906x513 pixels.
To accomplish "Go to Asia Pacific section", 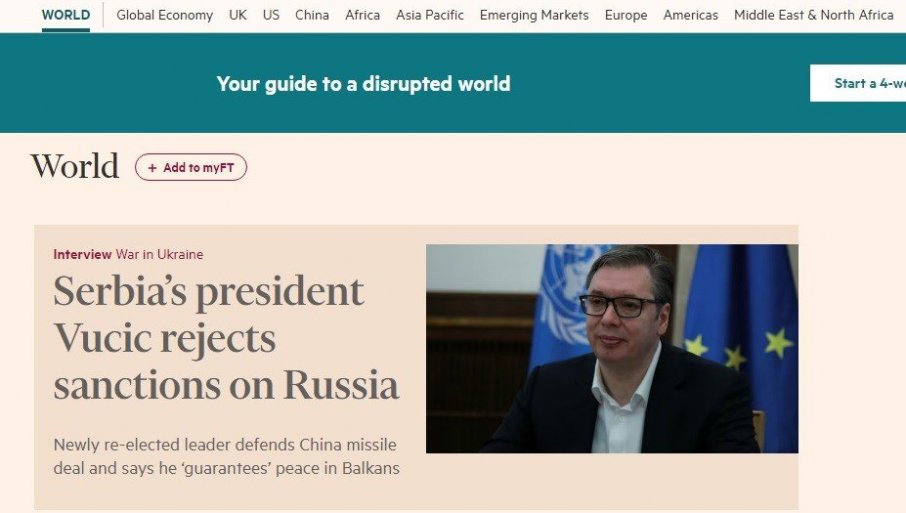I will pos(430,15).
